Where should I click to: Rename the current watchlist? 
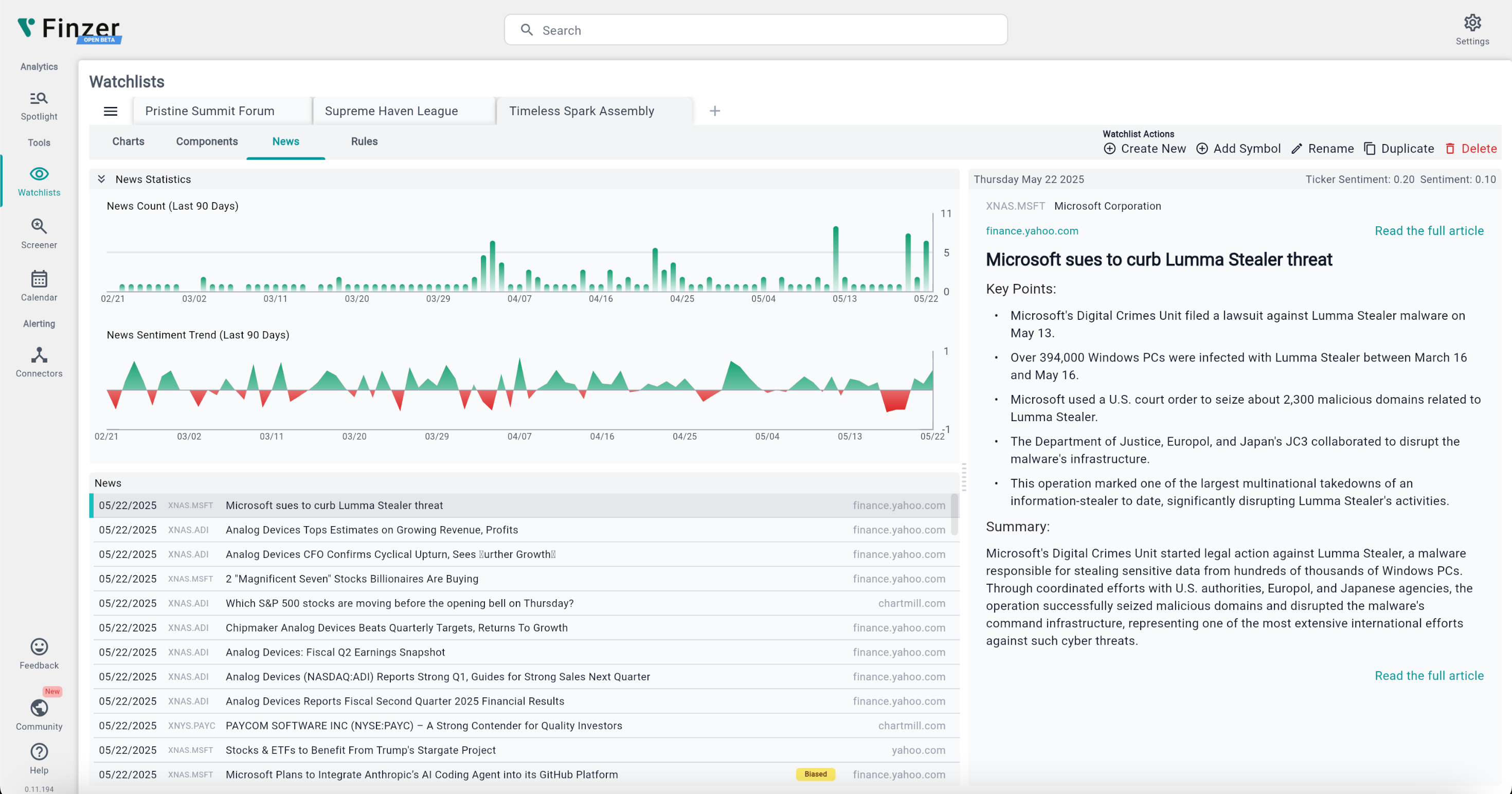(1322, 149)
